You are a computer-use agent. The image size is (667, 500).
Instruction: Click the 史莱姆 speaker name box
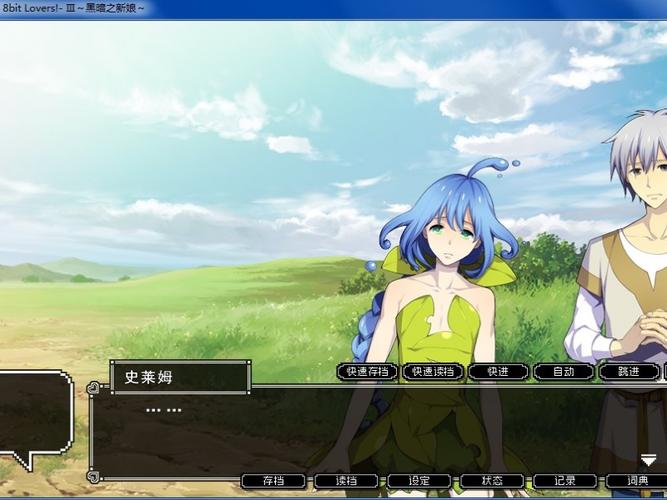coord(180,377)
